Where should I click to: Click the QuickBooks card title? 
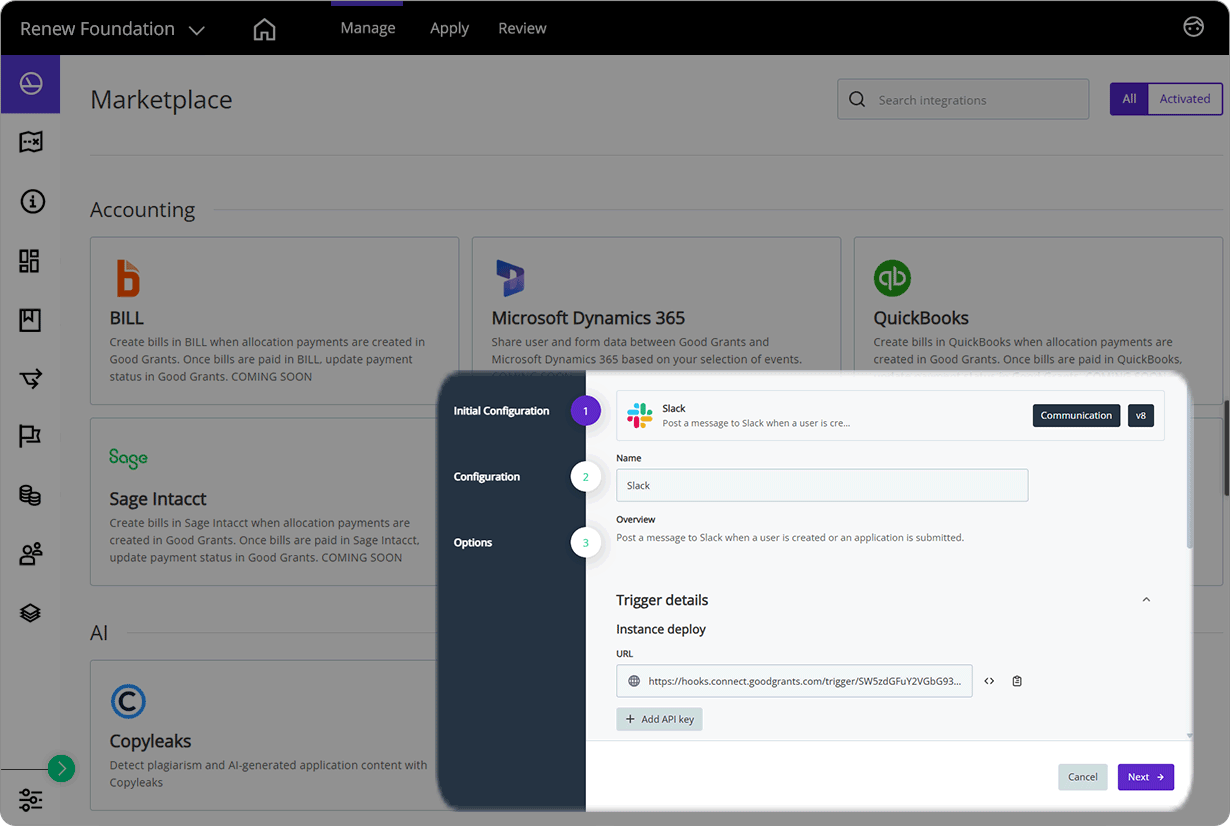click(x=921, y=318)
